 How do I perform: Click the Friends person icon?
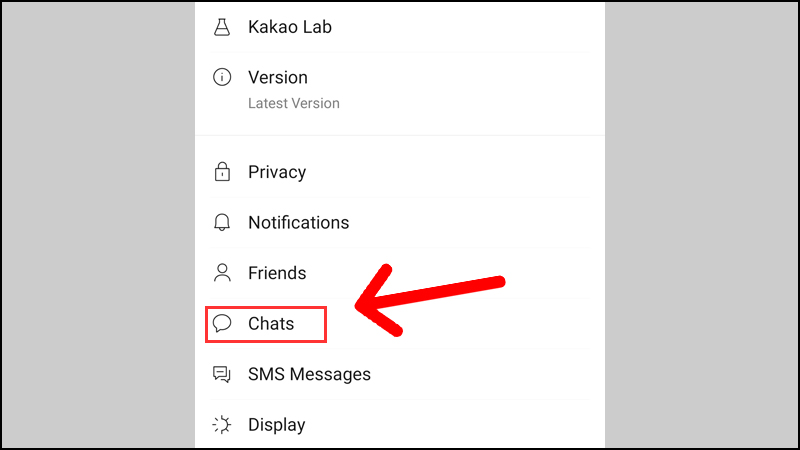click(x=222, y=273)
